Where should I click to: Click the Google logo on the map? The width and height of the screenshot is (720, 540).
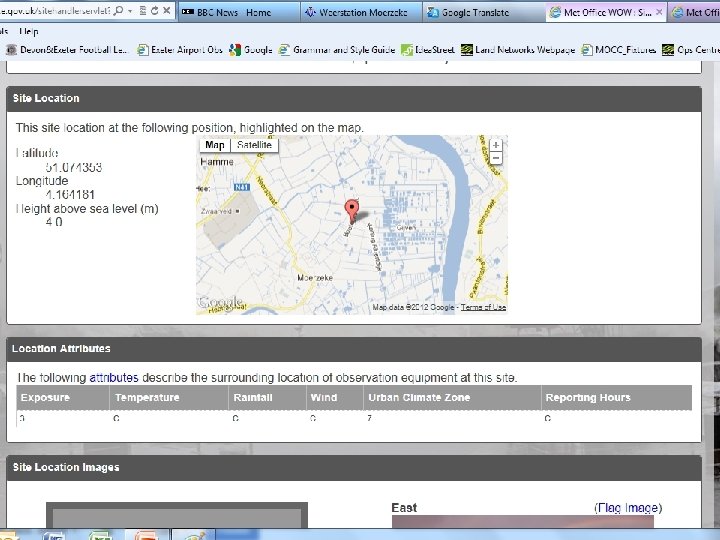[220, 303]
